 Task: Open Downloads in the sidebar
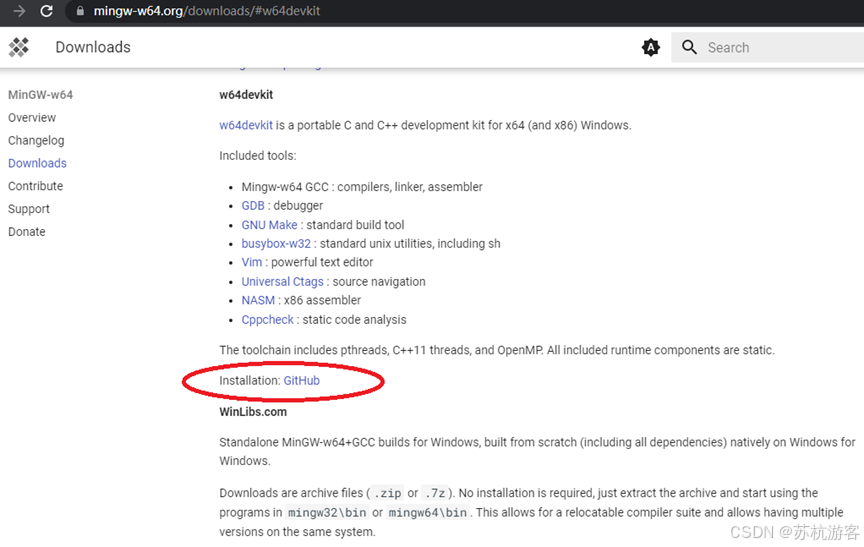click(x=37, y=163)
